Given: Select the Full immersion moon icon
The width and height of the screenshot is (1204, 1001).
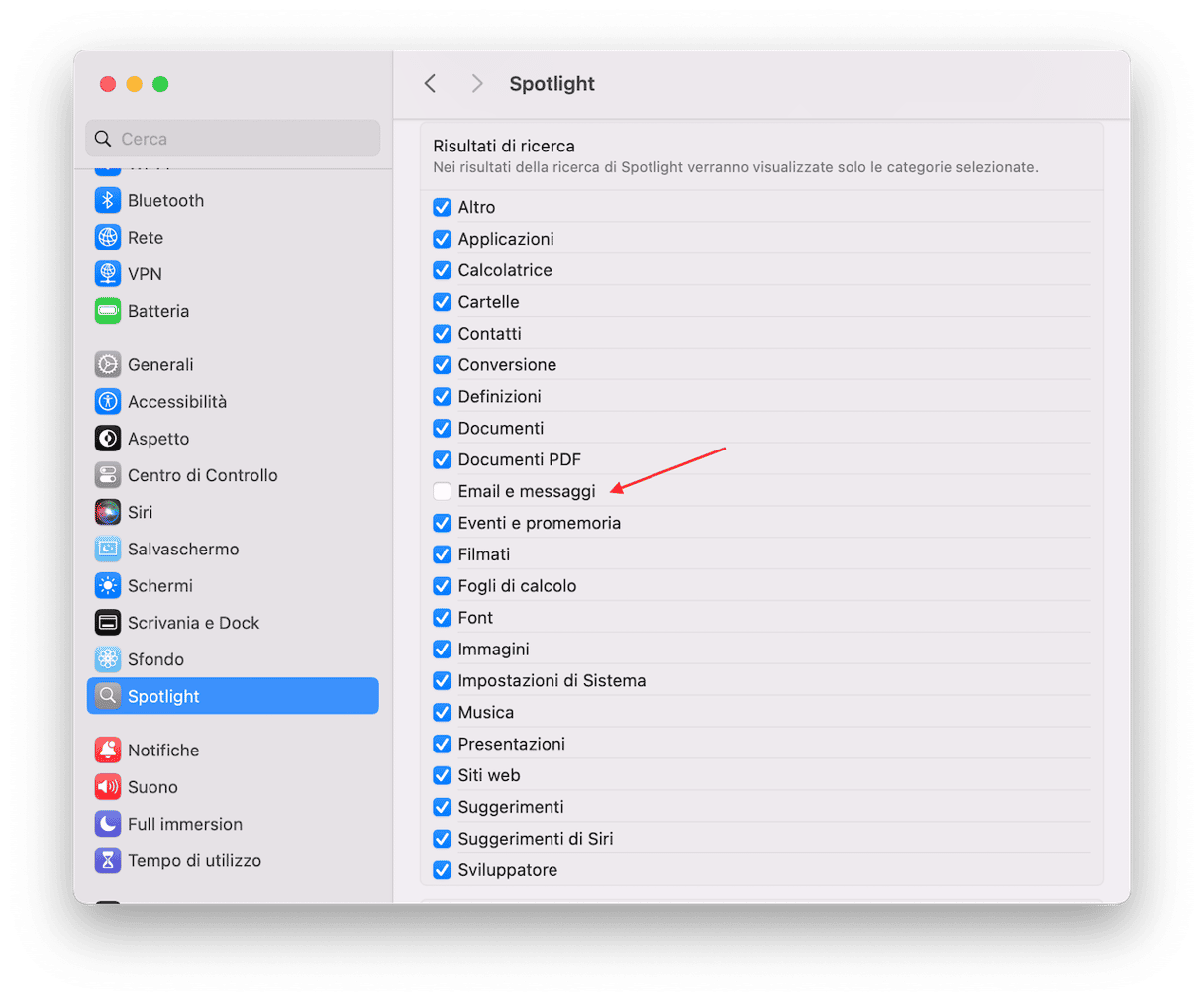Looking at the screenshot, I should pyautogui.click(x=108, y=824).
